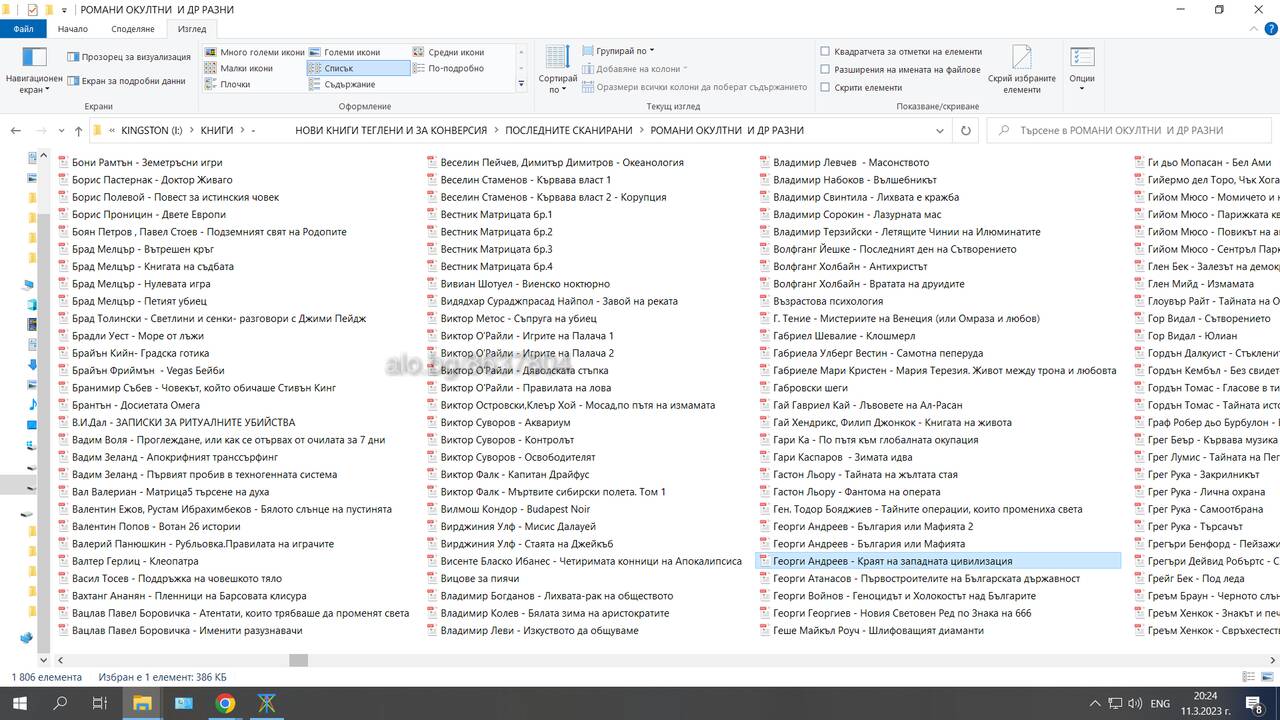Image resolution: width=1280 pixels, height=720 pixels.
Task: Choose Големи икони view
Action: [345, 52]
